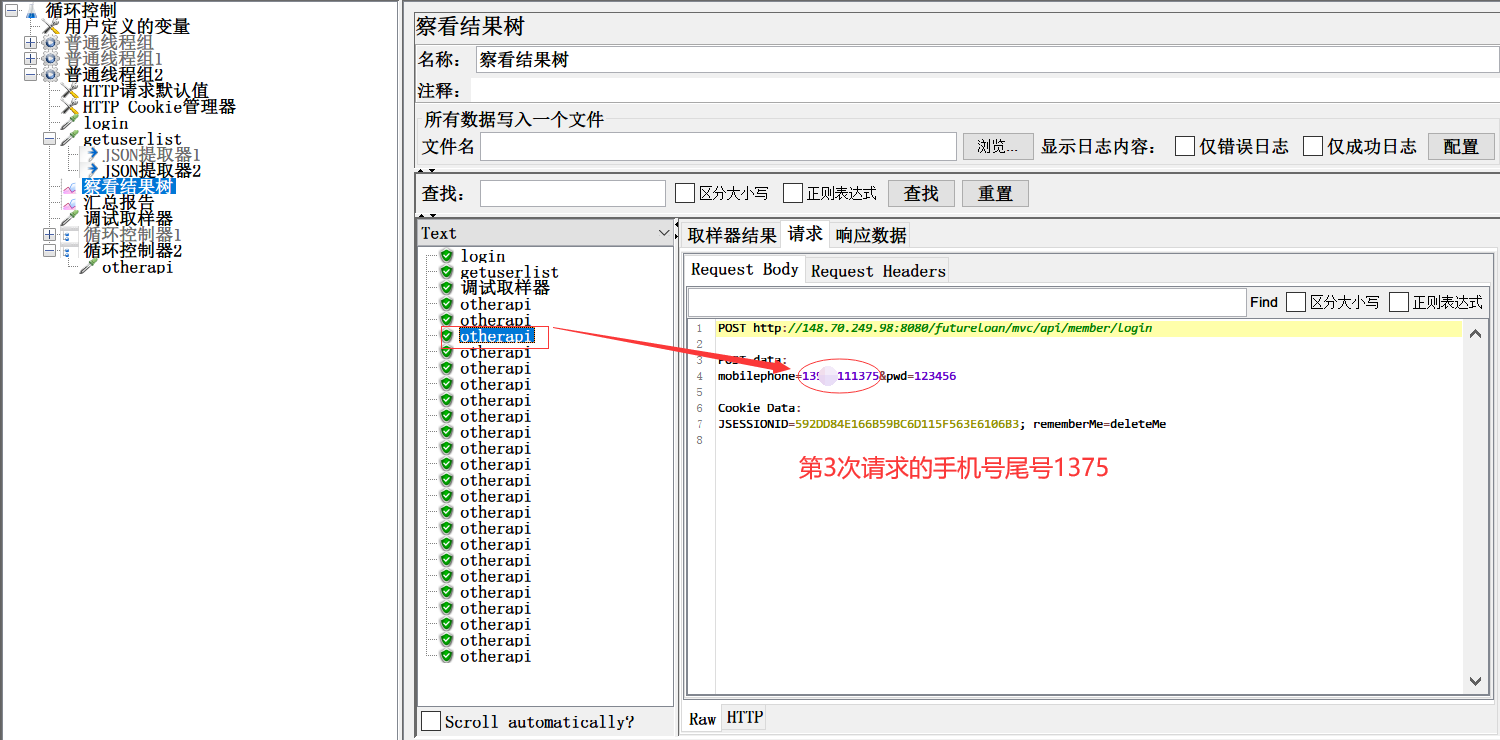This screenshot has width=1500, height=740.
Task: Click green shield beside getuserlist result
Action: (x=447, y=272)
